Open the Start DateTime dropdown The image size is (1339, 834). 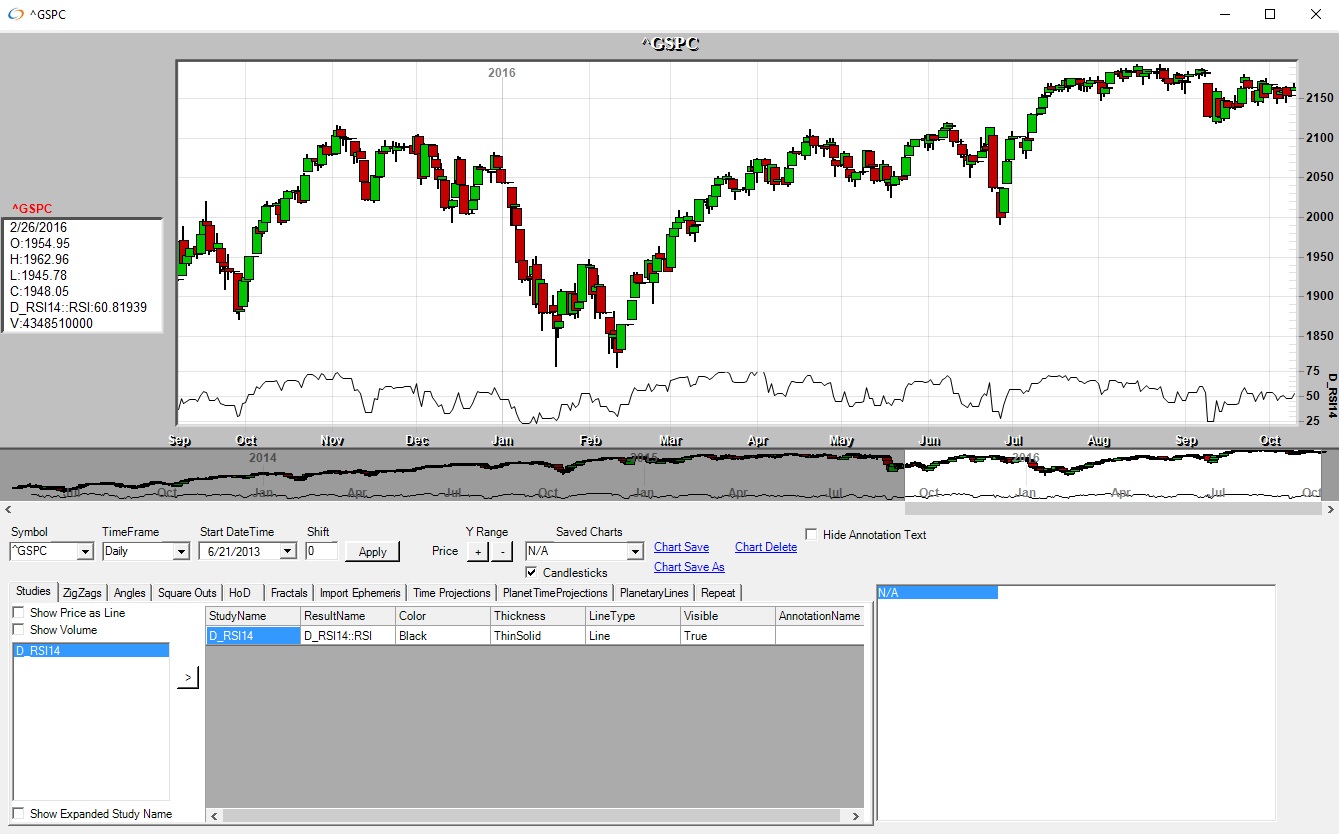288,551
